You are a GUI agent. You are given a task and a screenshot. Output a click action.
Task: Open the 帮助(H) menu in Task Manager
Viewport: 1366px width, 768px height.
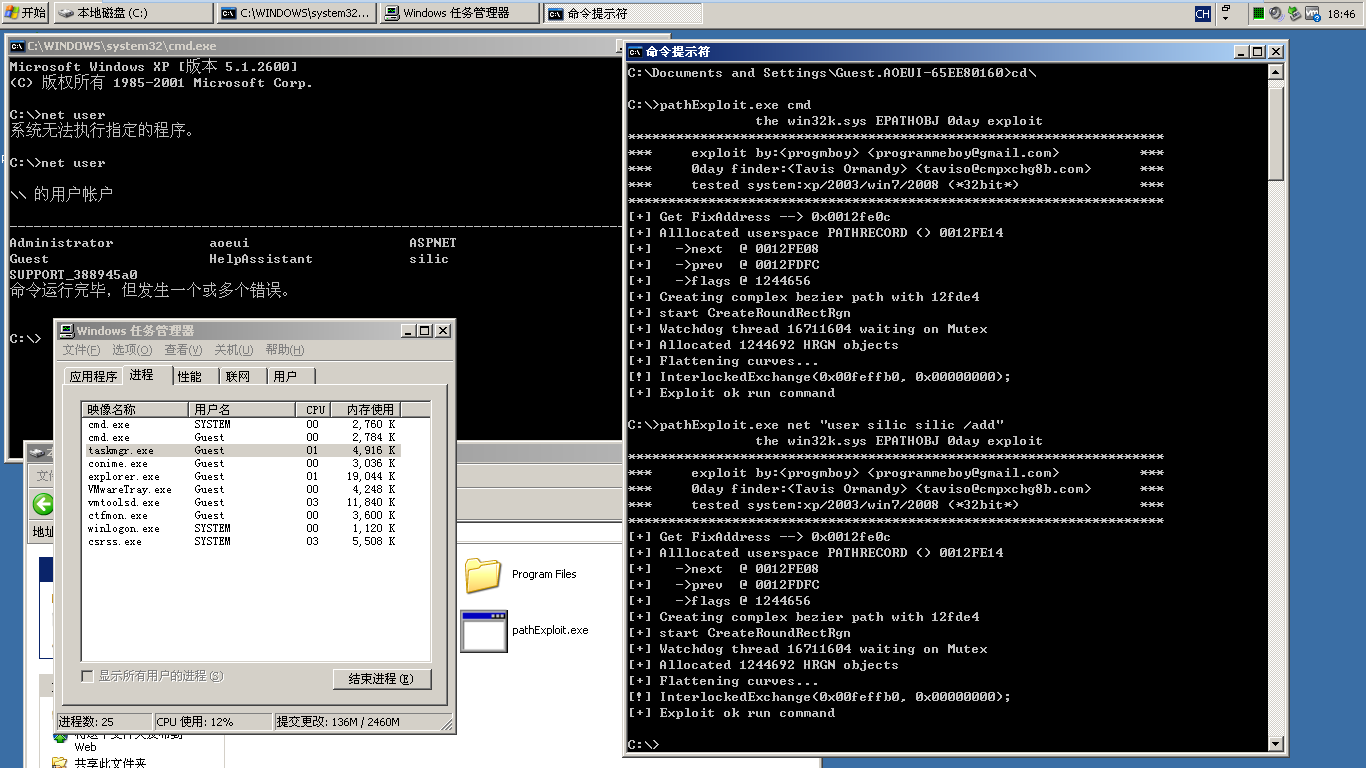click(284, 350)
